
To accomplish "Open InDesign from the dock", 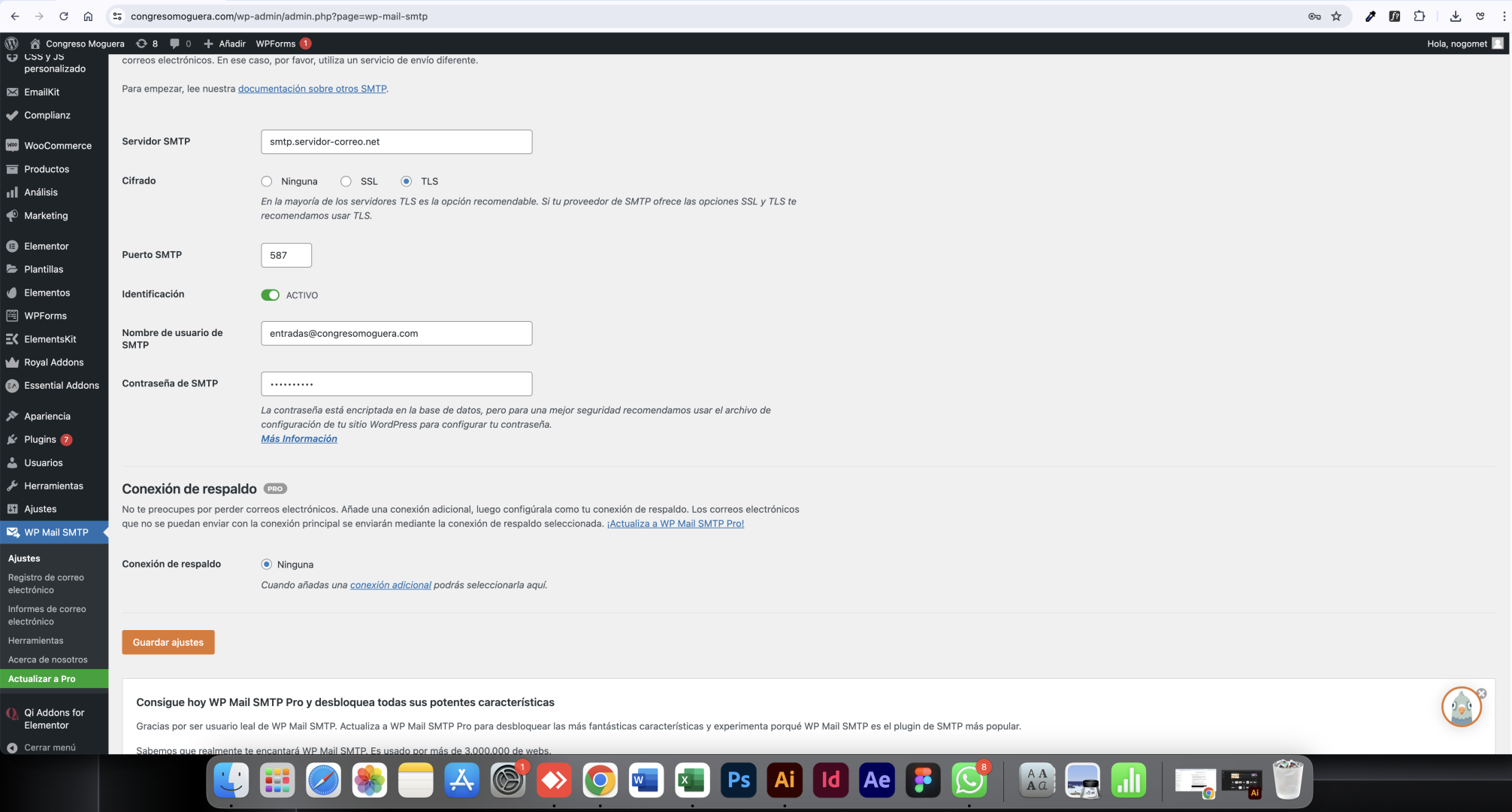I will point(830,780).
